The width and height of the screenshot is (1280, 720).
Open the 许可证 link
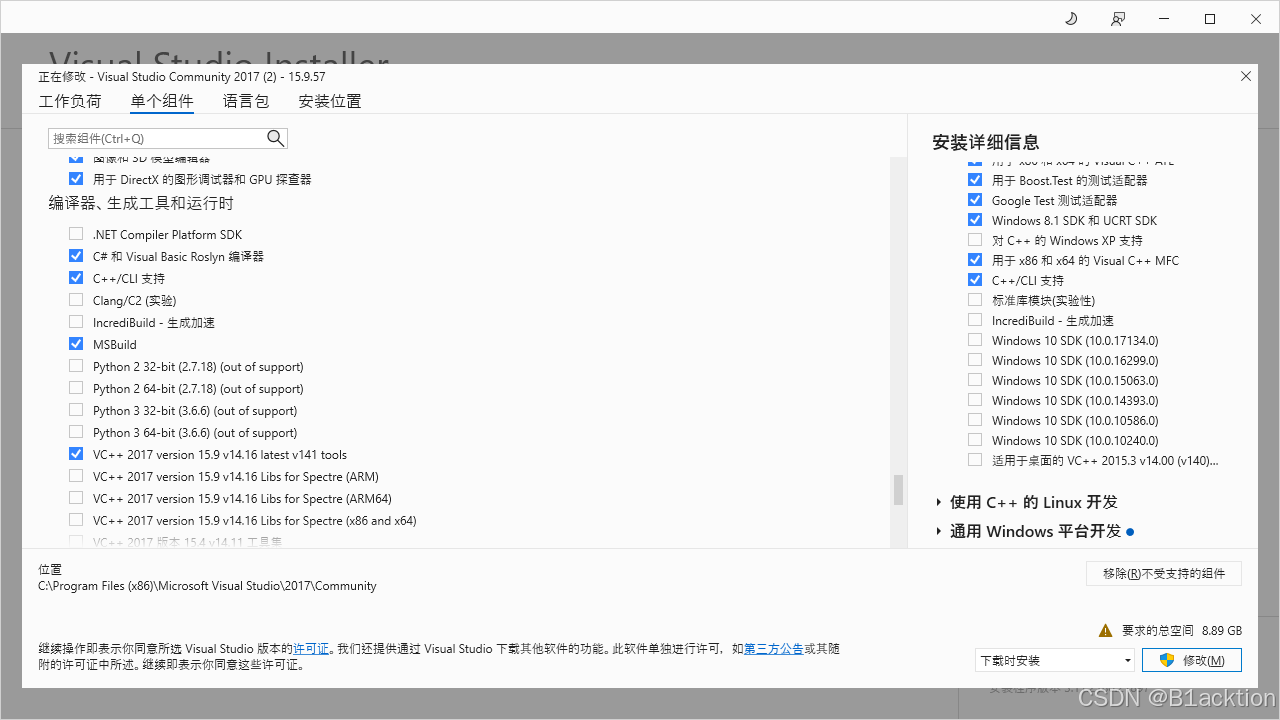[311, 649]
